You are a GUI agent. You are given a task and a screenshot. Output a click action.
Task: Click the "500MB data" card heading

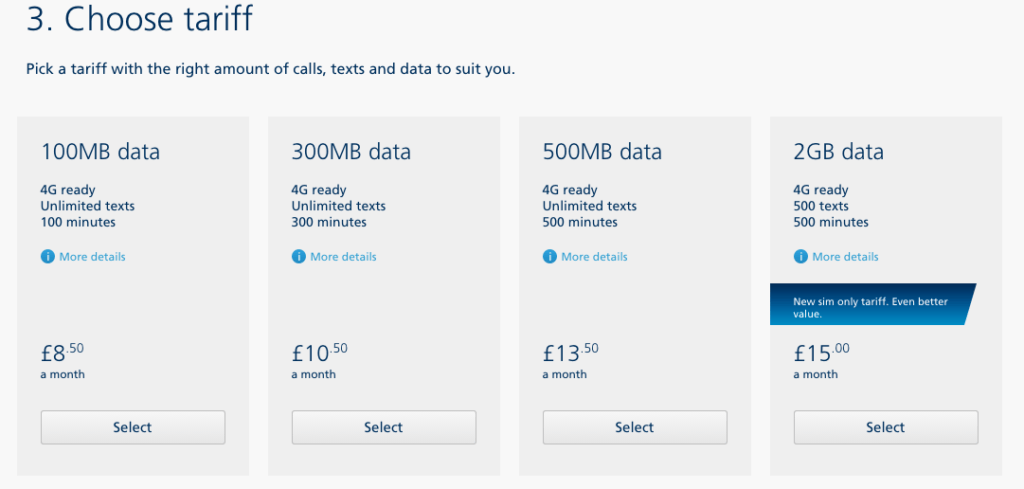(602, 152)
